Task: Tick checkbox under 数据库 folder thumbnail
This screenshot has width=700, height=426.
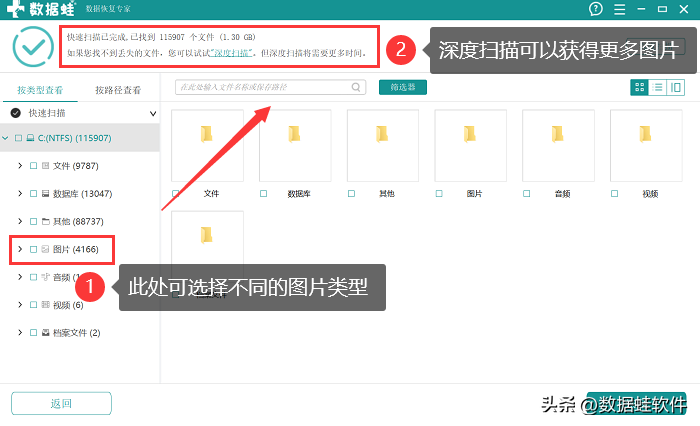Action: coord(263,193)
